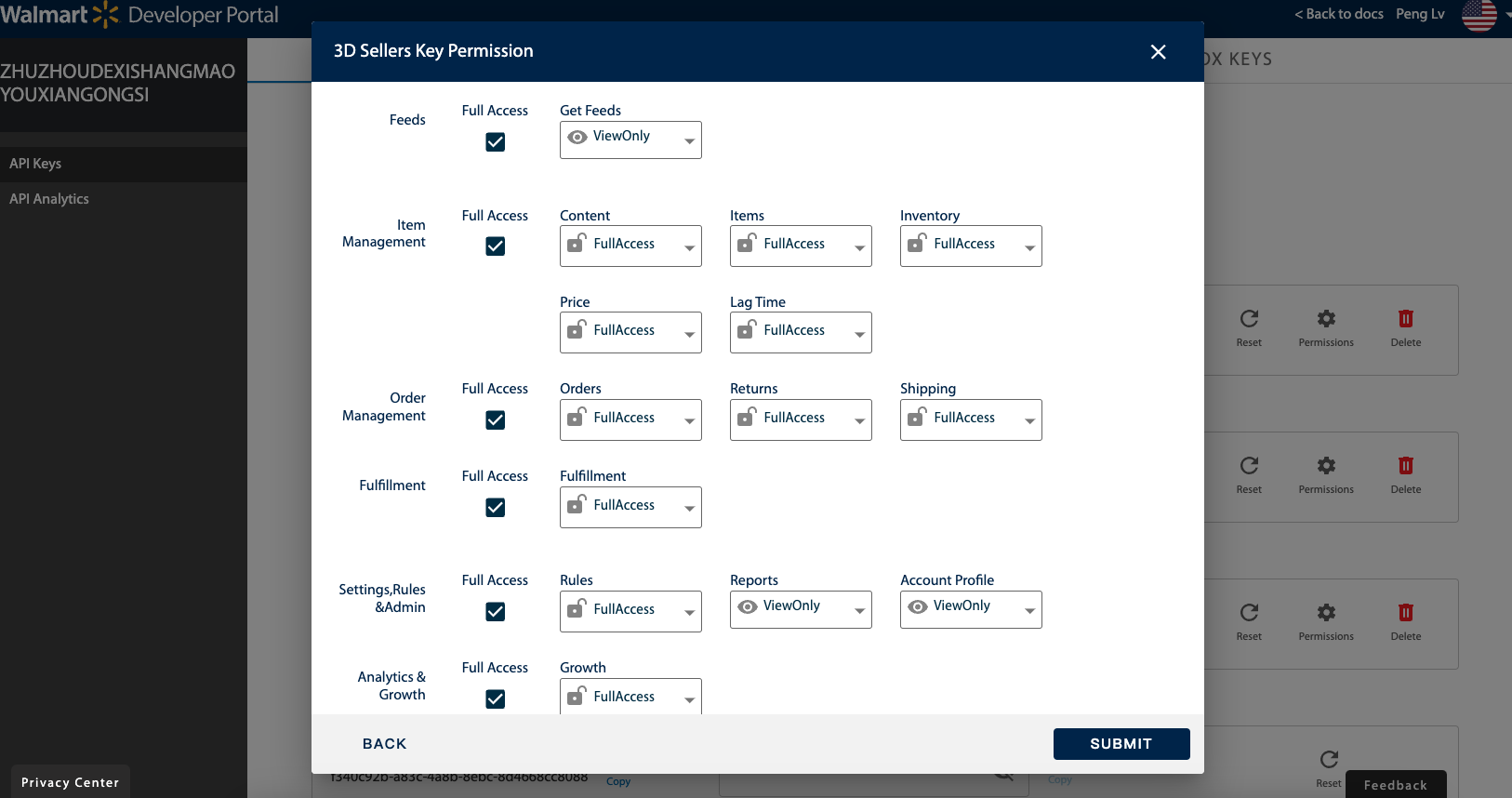This screenshot has height=798, width=1512.
Task: Open the Inventory permission dropdown
Action: (x=971, y=246)
